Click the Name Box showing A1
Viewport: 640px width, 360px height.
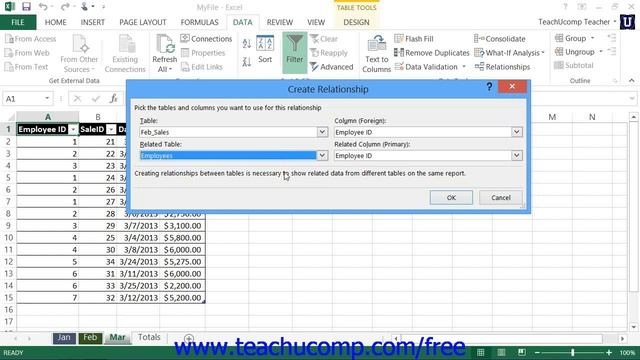tap(28, 99)
